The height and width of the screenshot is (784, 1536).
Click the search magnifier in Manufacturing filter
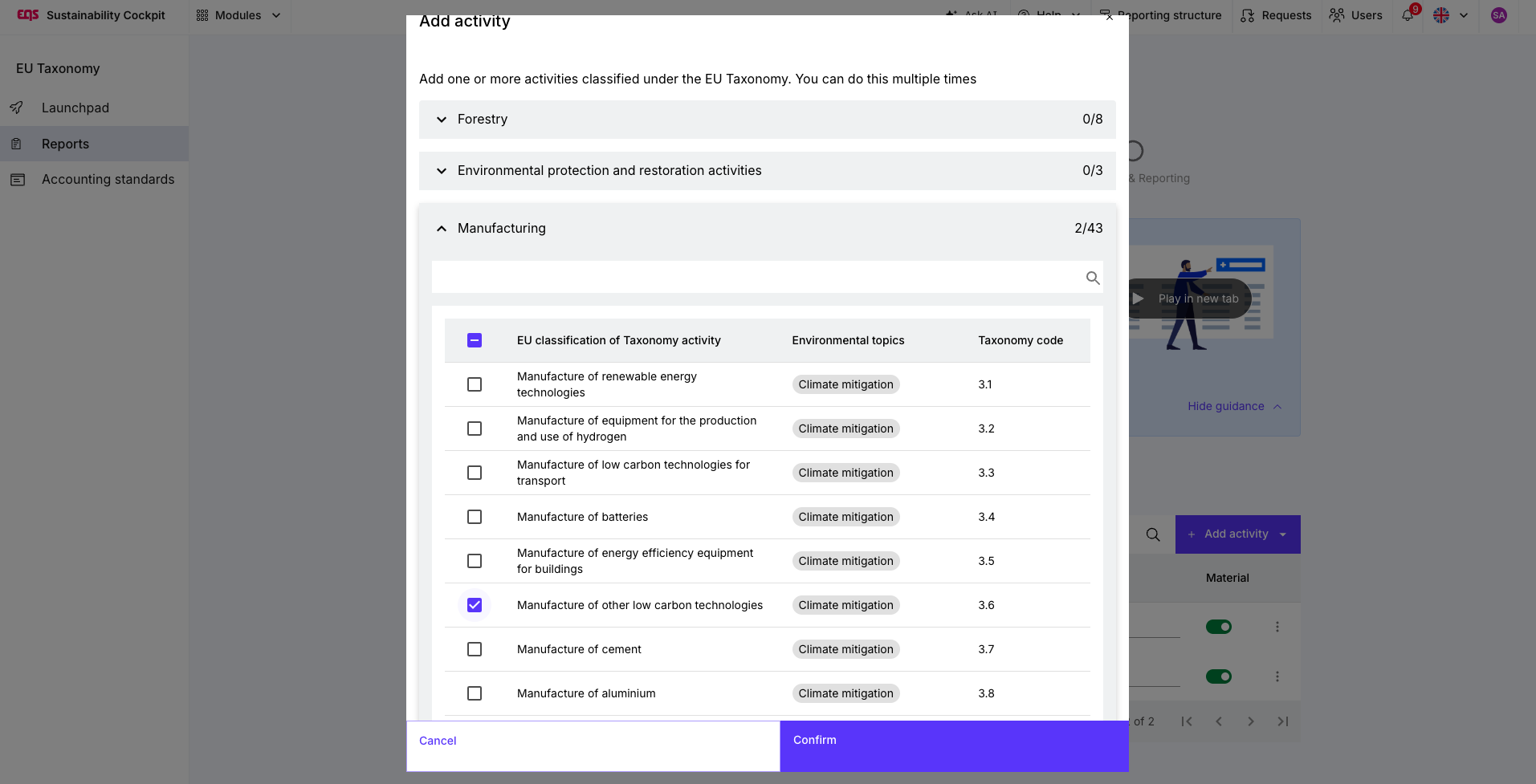click(x=1093, y=278)
